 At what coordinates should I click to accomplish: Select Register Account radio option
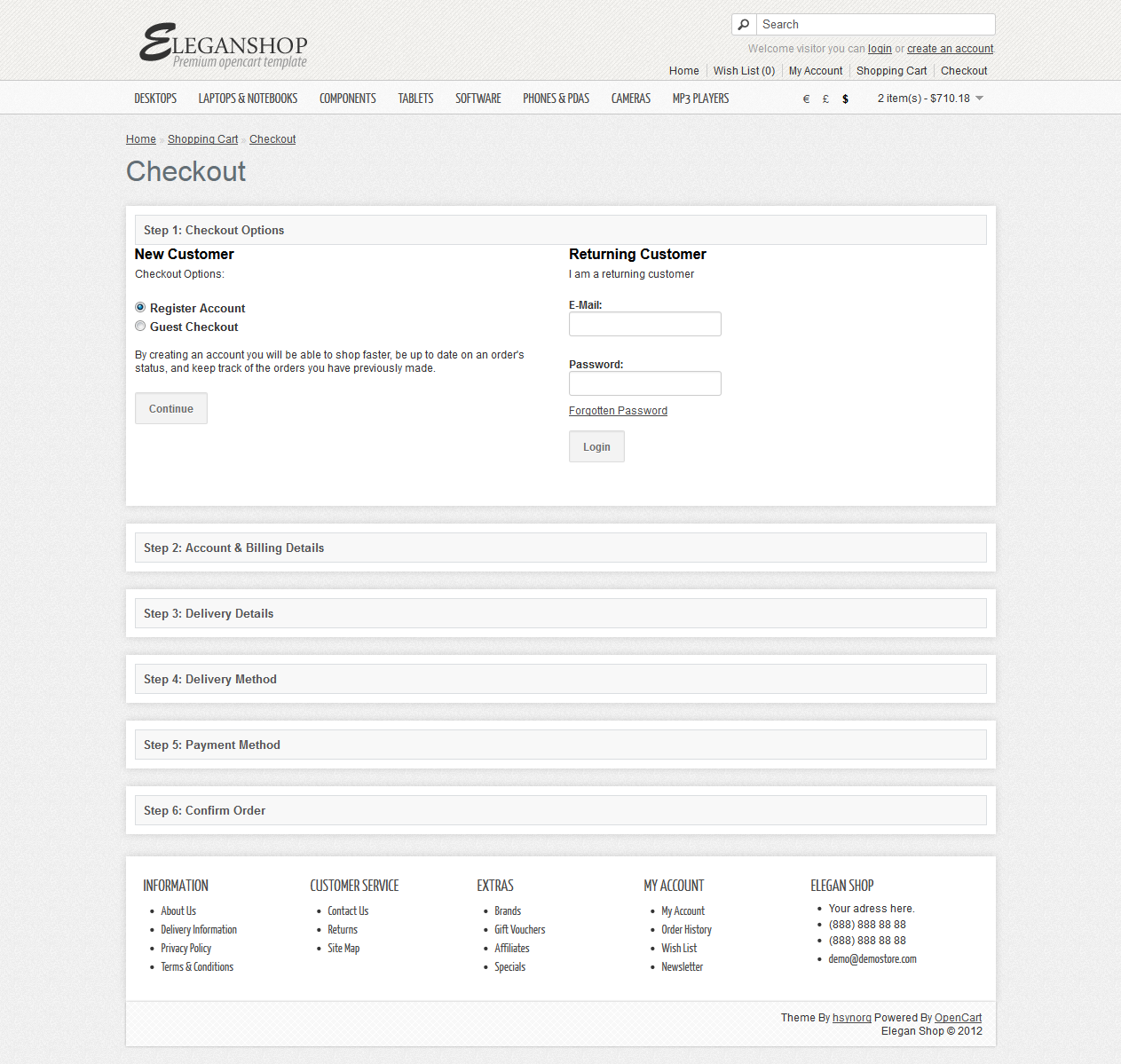(x=140, y=307)
